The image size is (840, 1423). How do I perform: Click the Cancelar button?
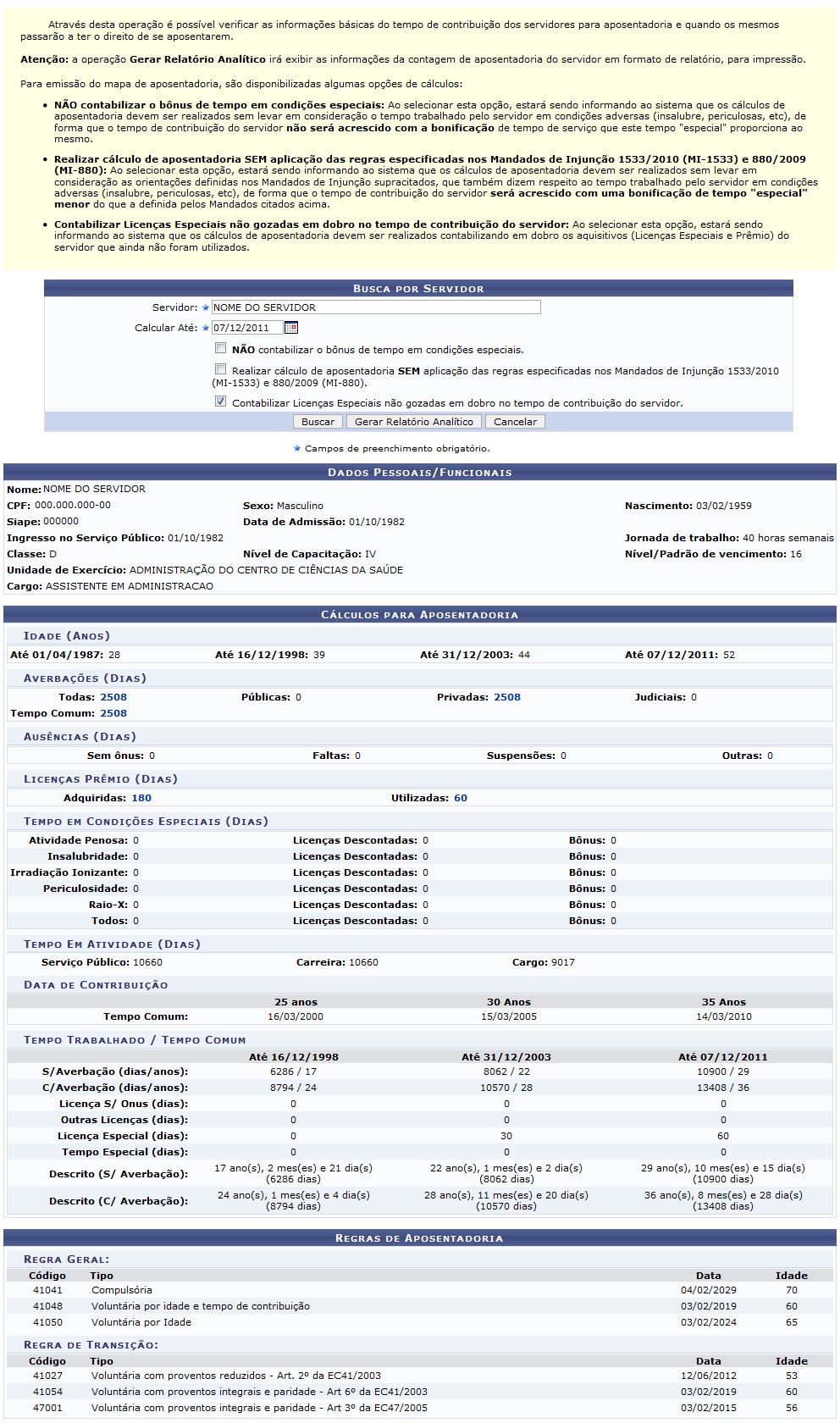pyautogui.click(x=515, y=422)
